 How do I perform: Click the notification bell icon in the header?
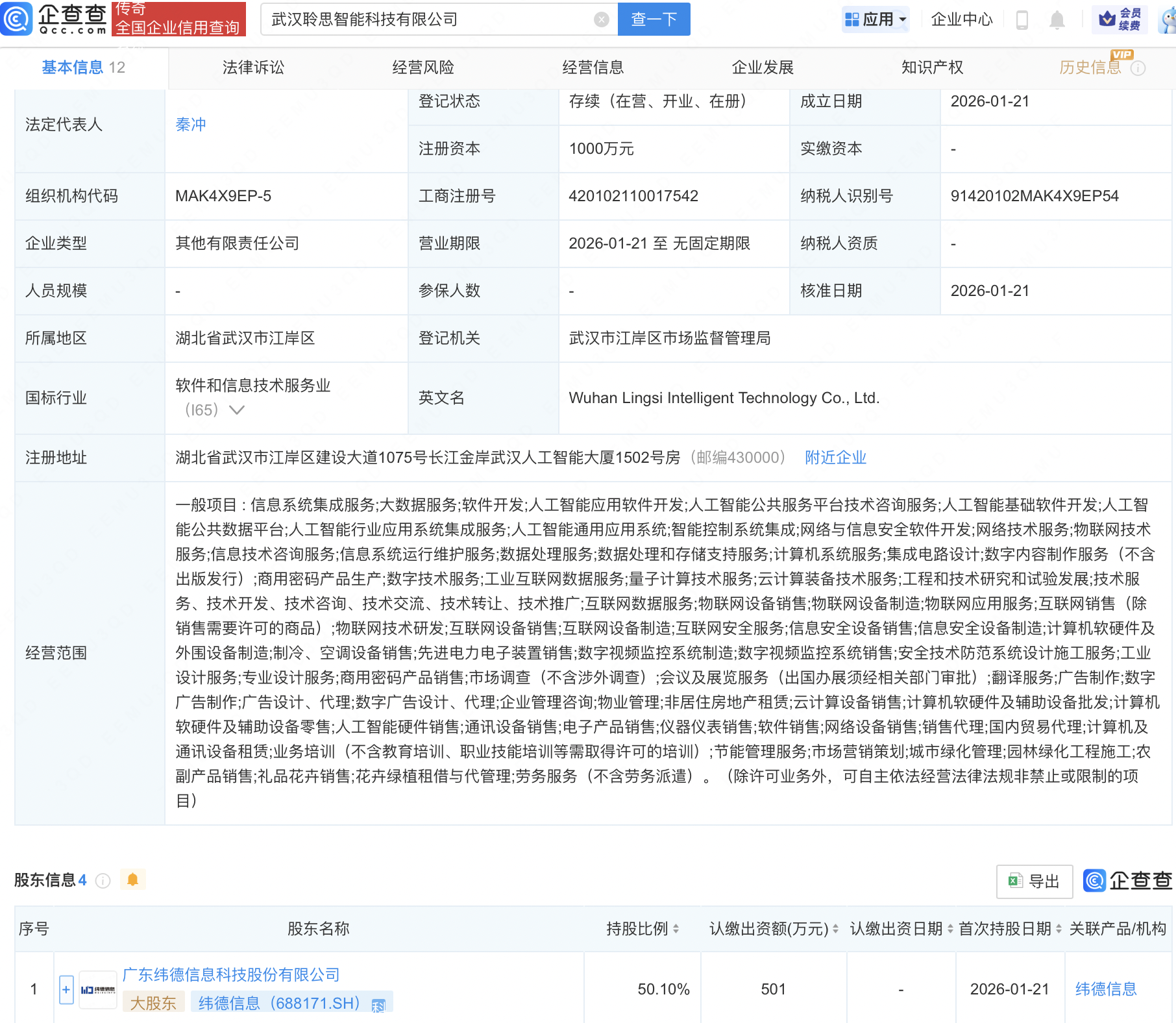[1056, 19]
